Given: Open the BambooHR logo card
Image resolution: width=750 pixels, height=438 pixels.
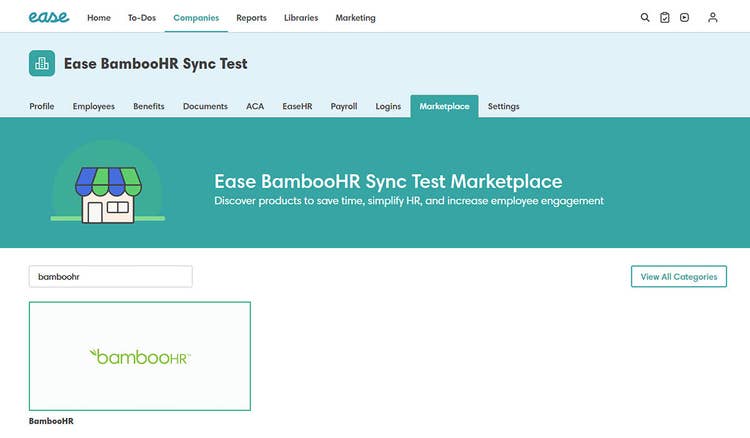Looking at the screenshot, I should tap(140, 356).
